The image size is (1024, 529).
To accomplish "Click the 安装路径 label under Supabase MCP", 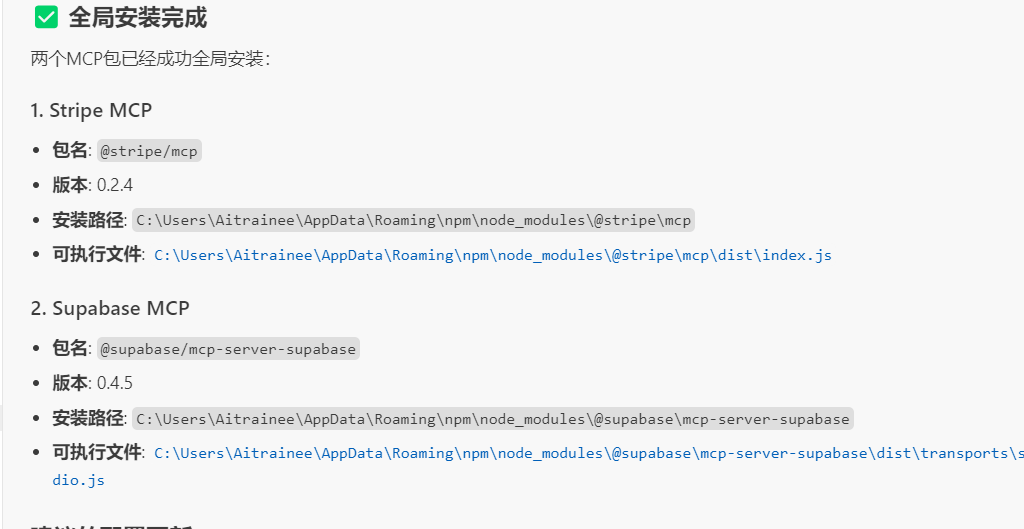I will tap(88, 418).
